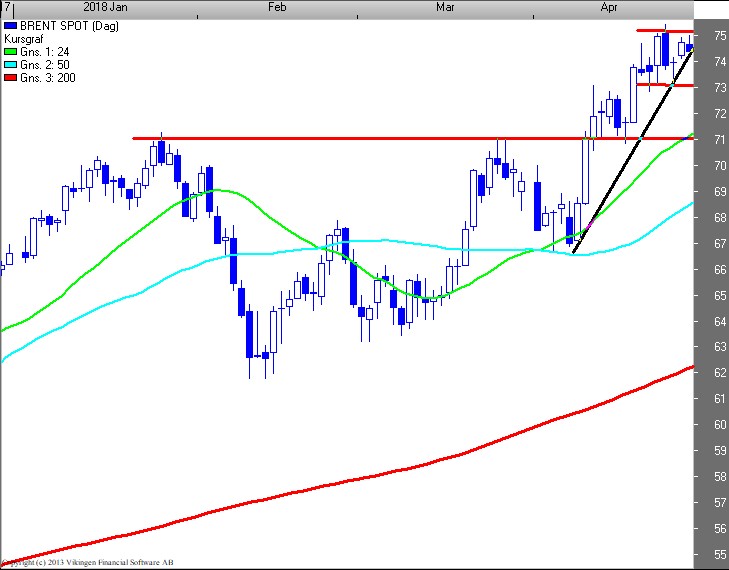Click the red Gns. 3 legend swatch
Viewport: 729px width, 570px height.
click(10, 78)
